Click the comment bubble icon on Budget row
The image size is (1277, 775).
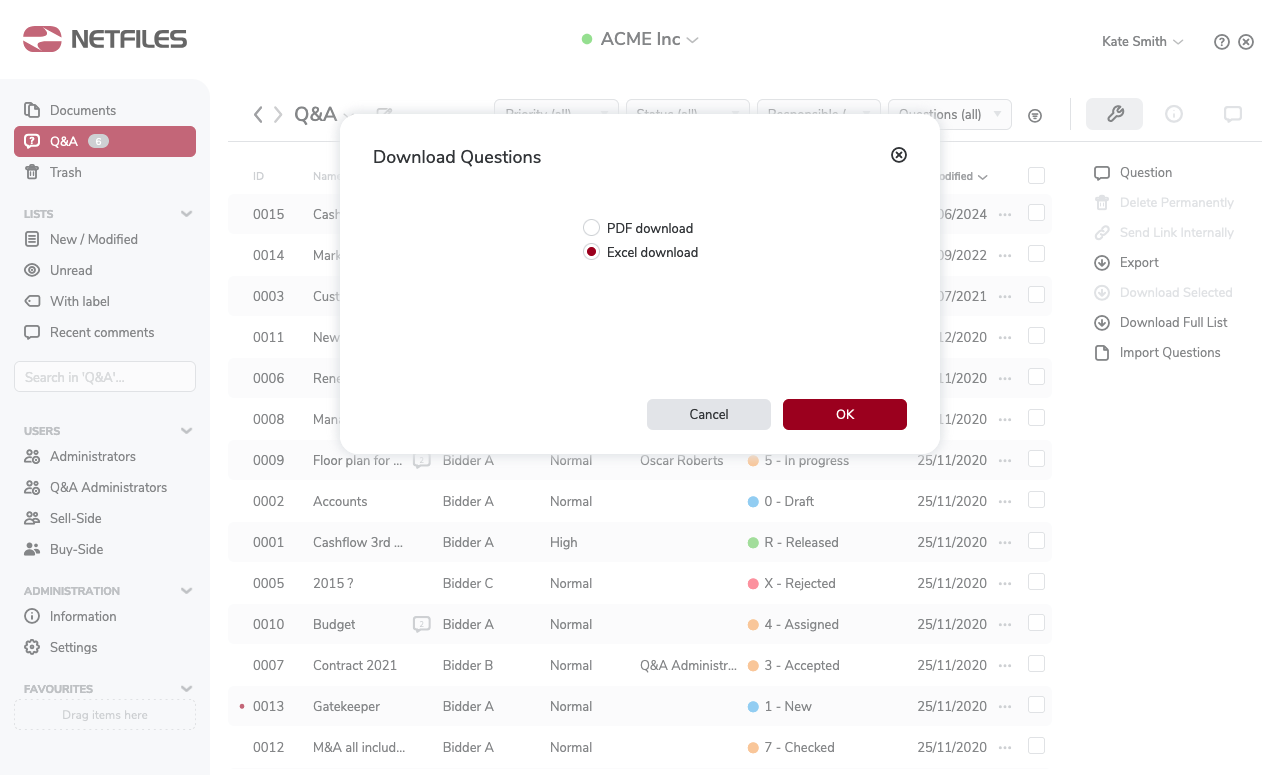point(422,624)
